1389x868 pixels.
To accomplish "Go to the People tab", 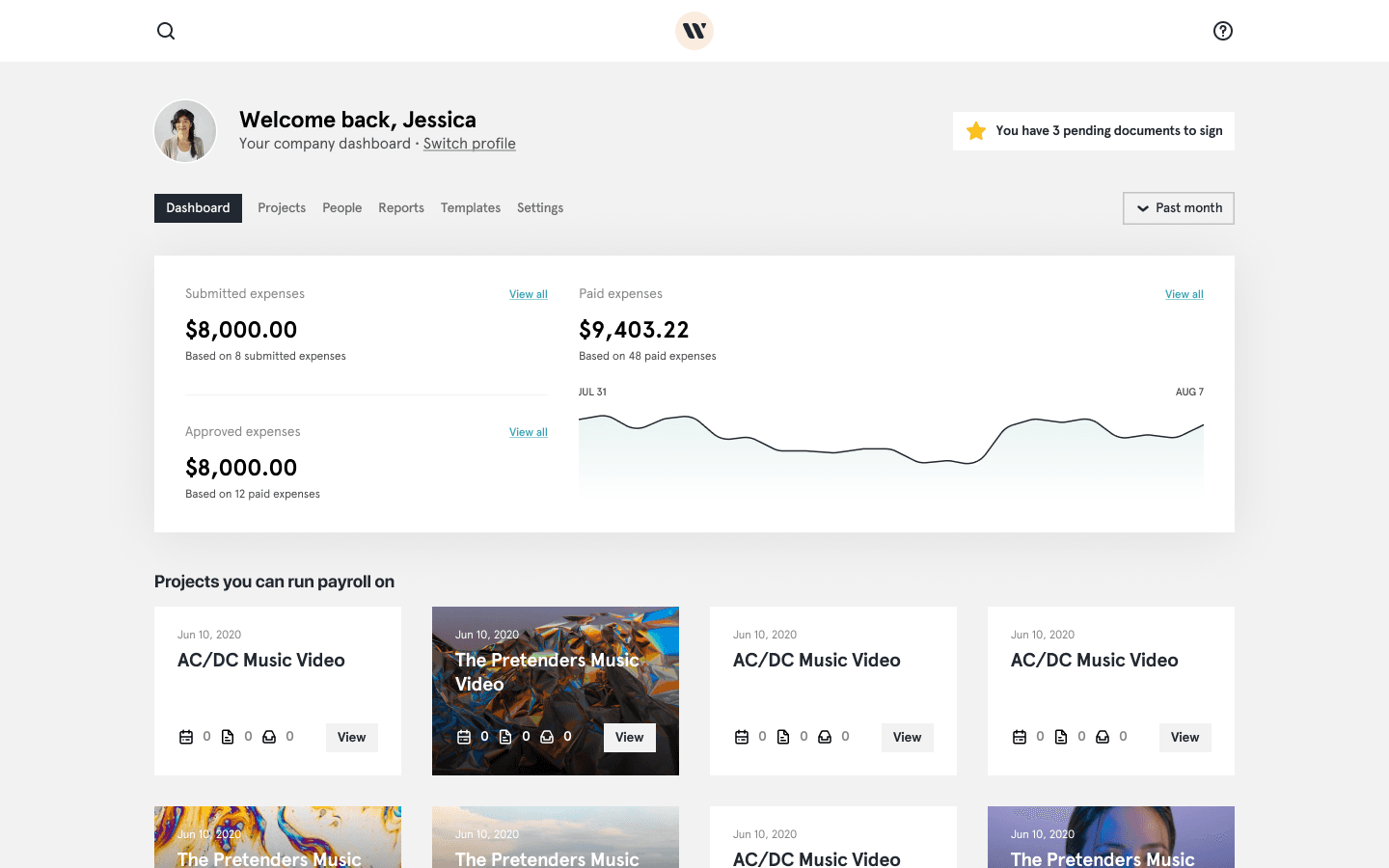I will (x=342, y=208).
